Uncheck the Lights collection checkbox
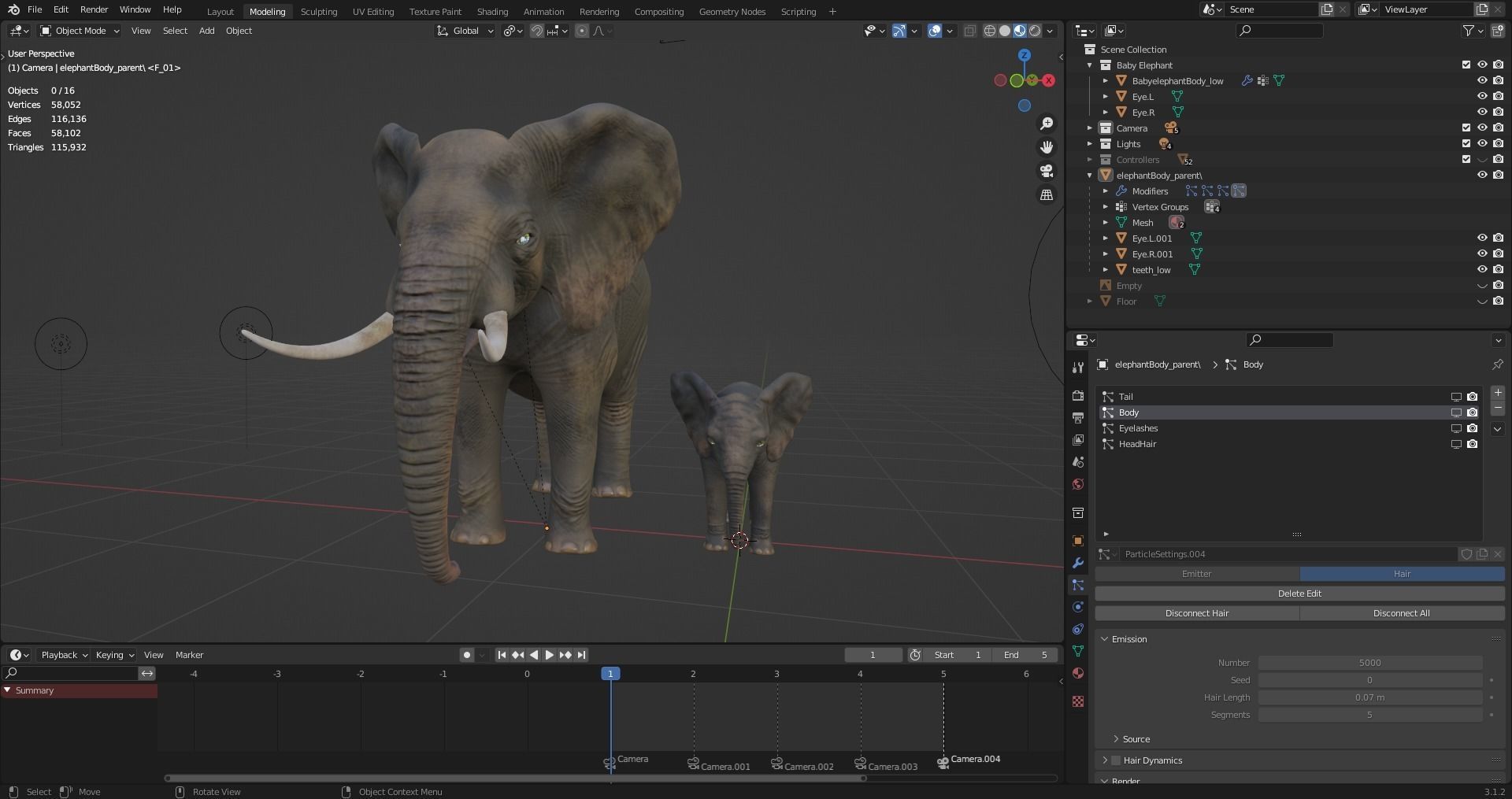The image size is (1512, 799). (x=1466, y=144)
